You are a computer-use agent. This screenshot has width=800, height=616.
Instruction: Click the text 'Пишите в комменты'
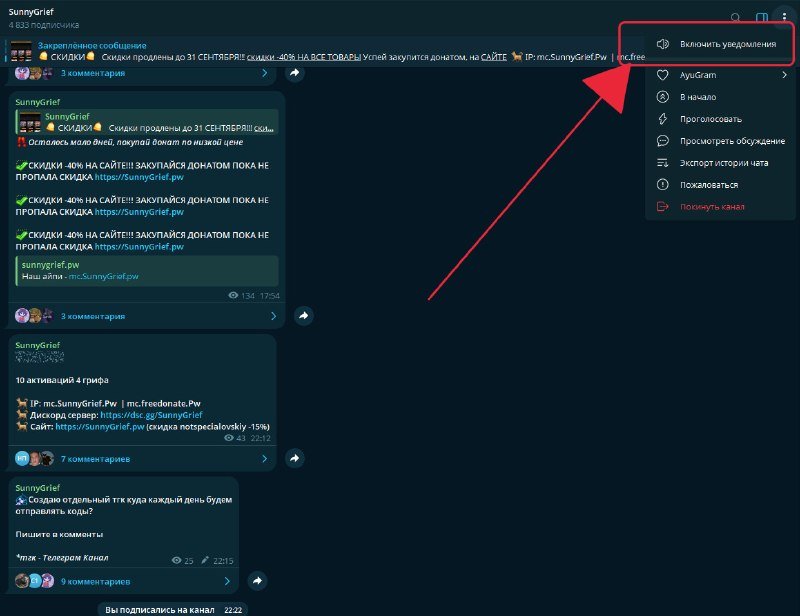tap(59, 534)
